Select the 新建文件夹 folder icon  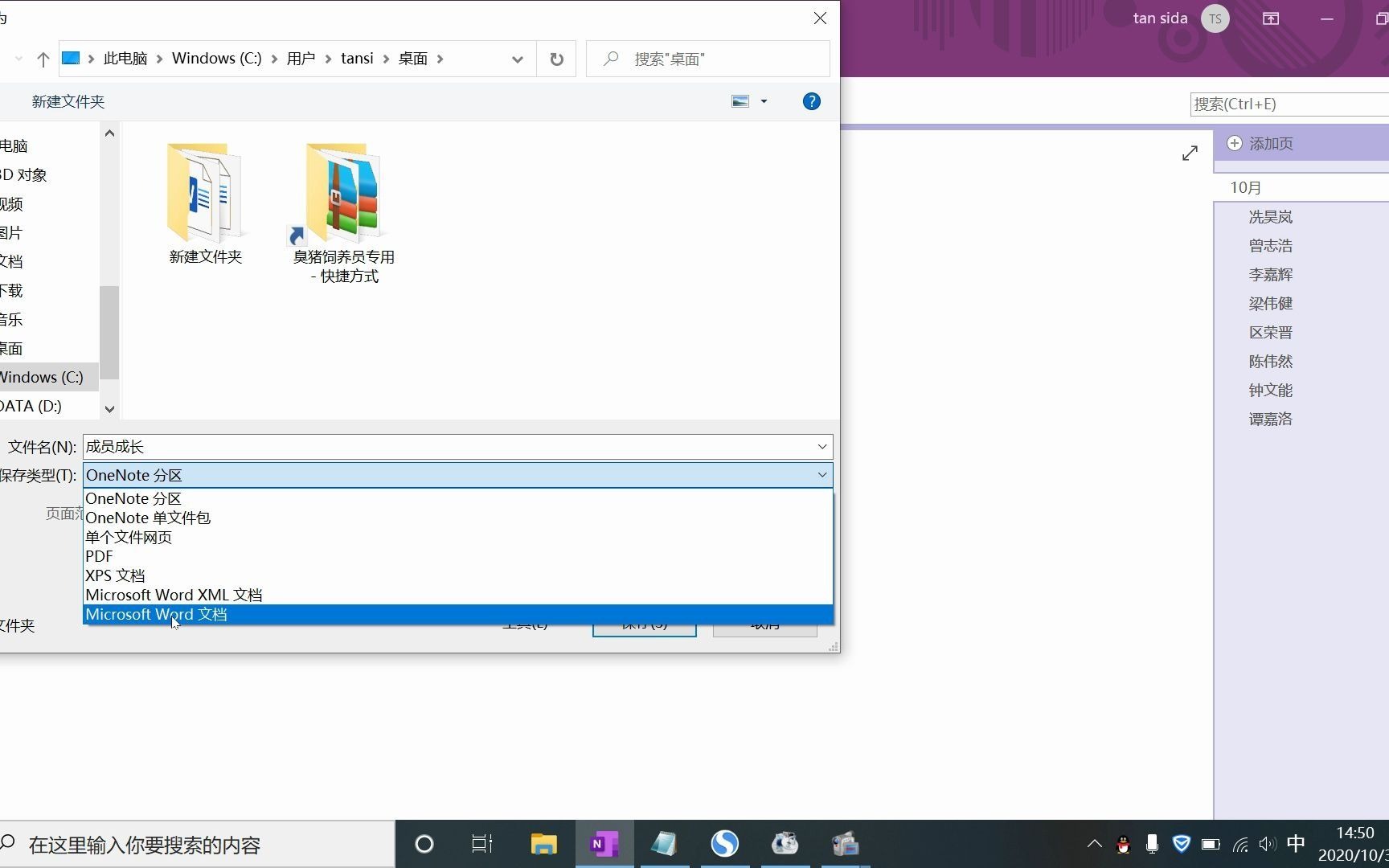tap(206, 204)
